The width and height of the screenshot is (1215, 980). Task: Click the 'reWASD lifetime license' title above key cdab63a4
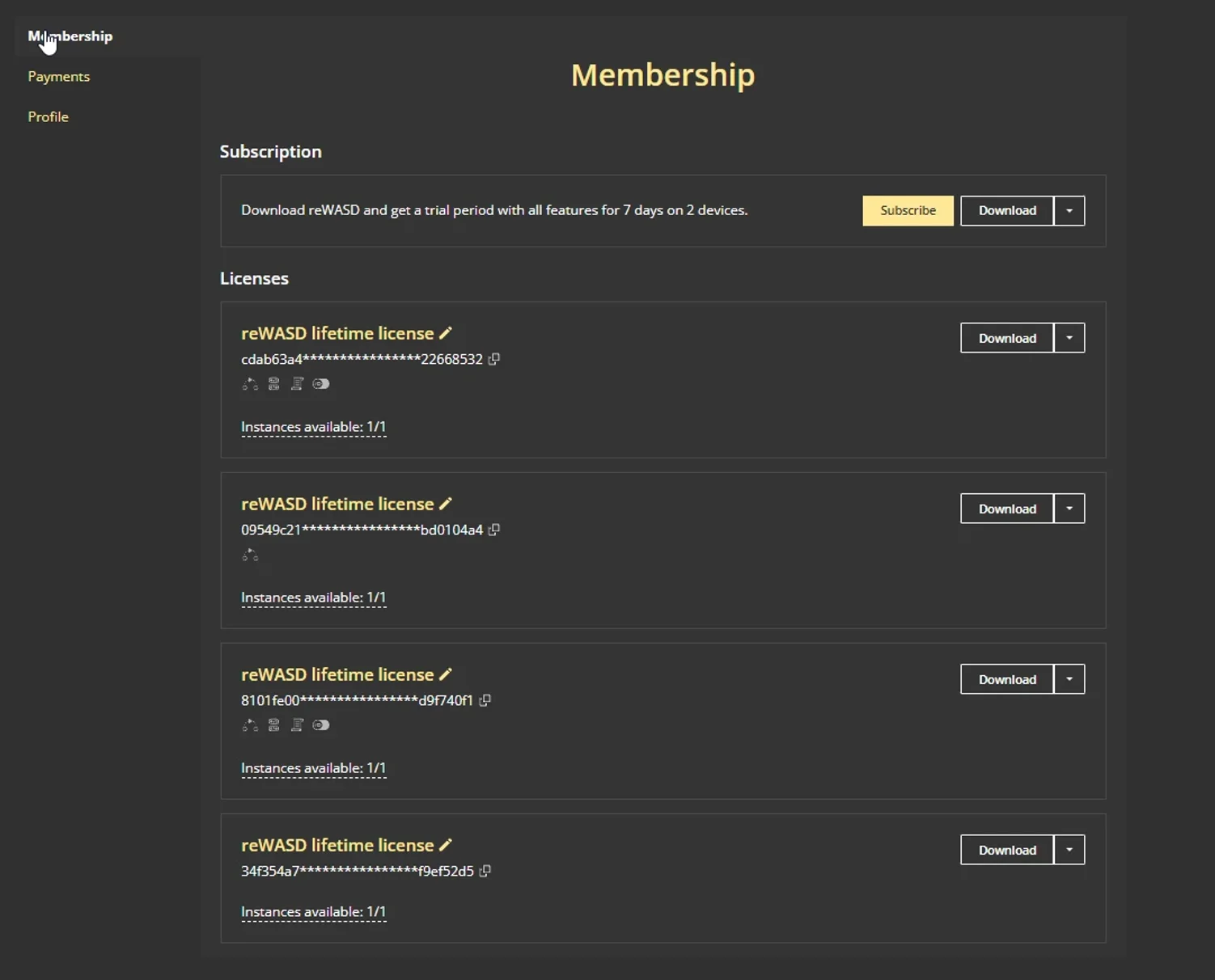pyautogui.click(x=337, y=333)
